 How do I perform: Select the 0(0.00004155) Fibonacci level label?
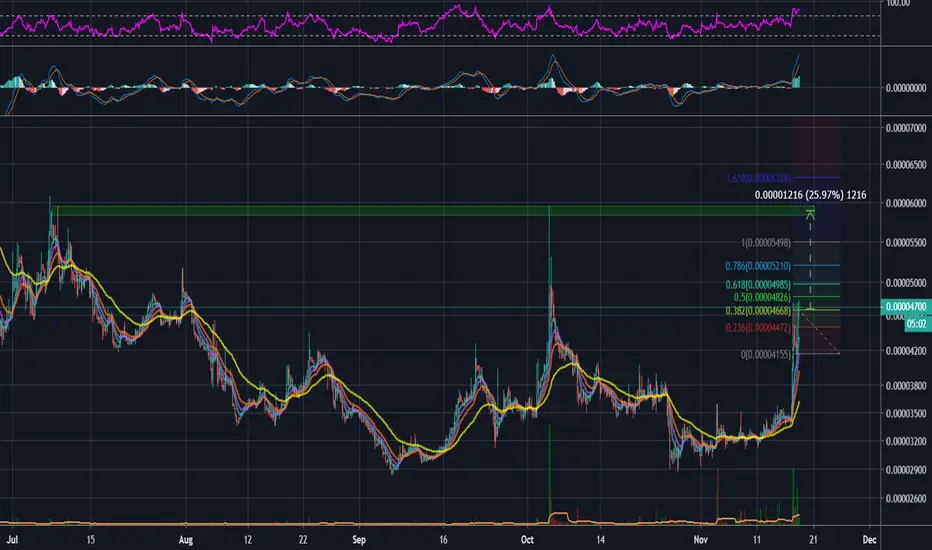(766, 354)
